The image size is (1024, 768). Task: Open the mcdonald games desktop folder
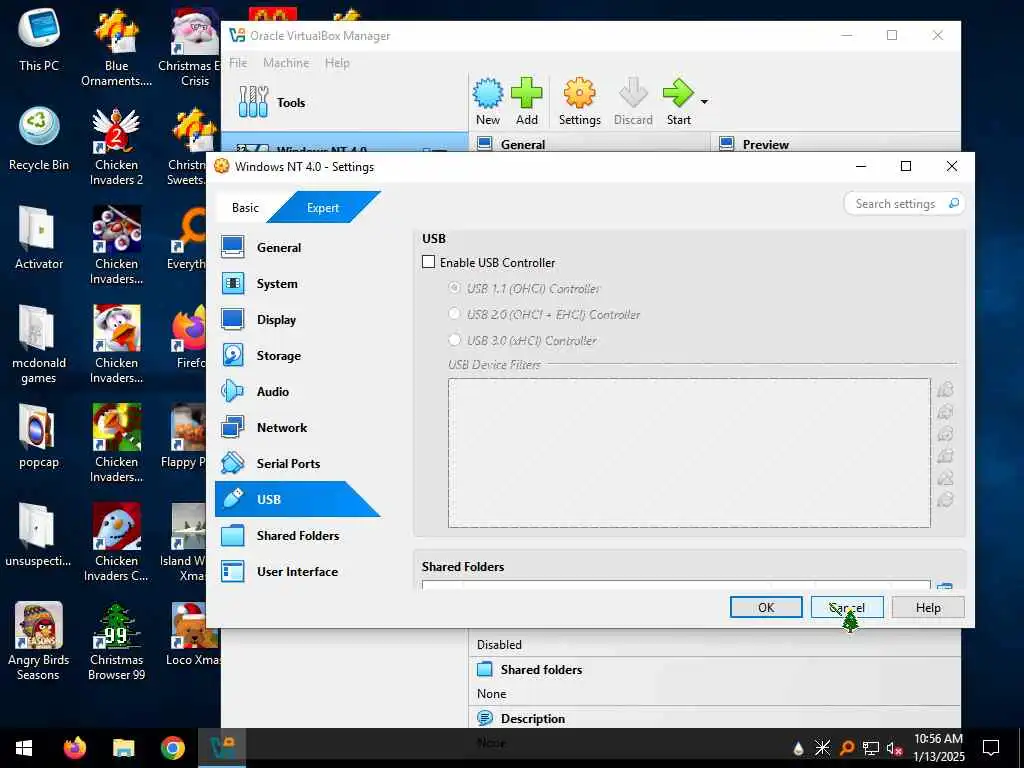tap(39, 345)
